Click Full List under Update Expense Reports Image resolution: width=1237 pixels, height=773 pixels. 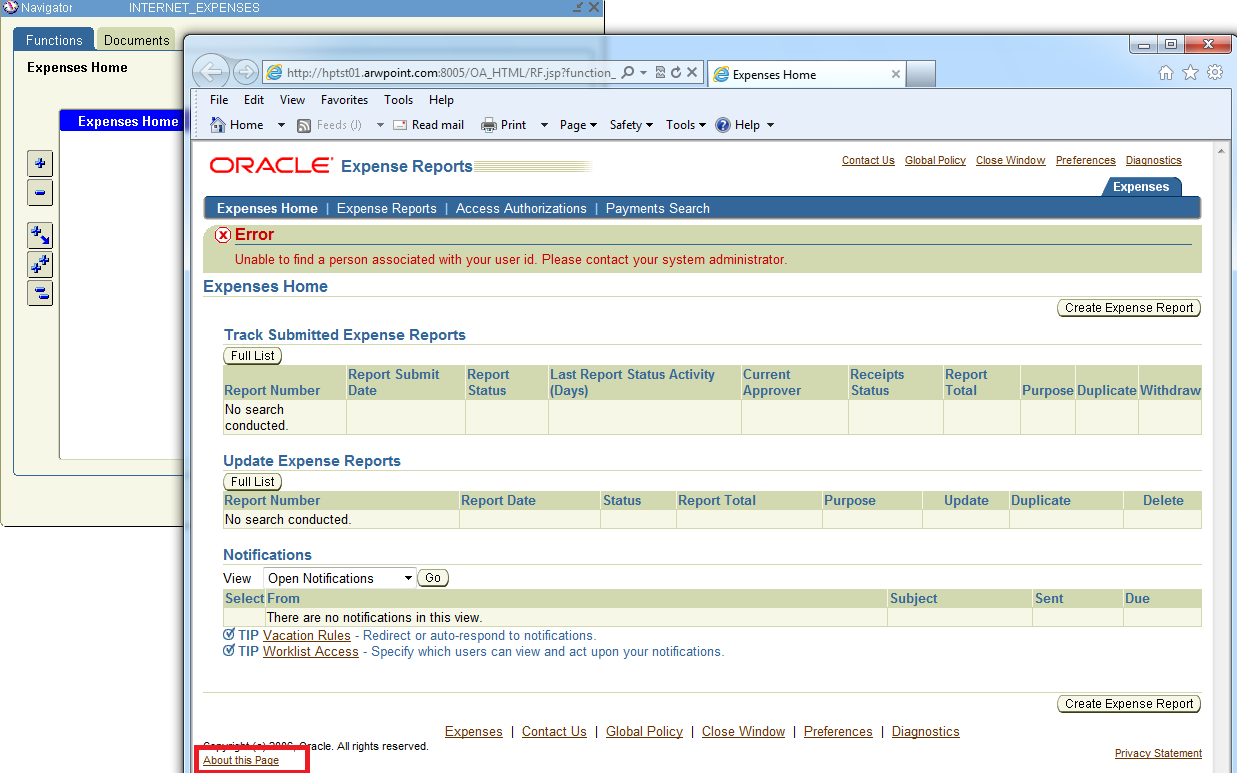pyautogui.click(x=253, y=482)
